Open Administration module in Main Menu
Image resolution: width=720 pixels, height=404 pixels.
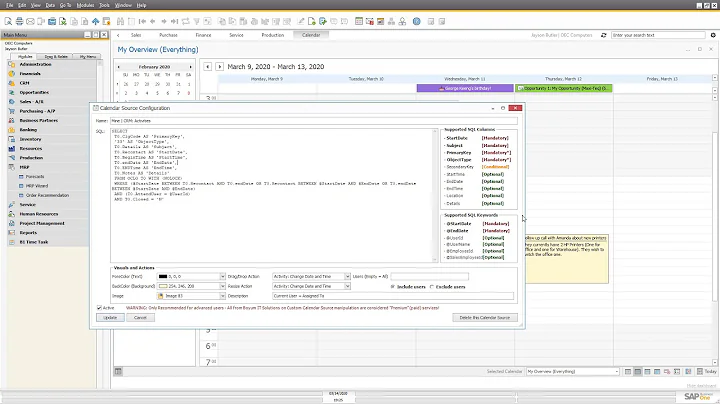tap(35, 64)
